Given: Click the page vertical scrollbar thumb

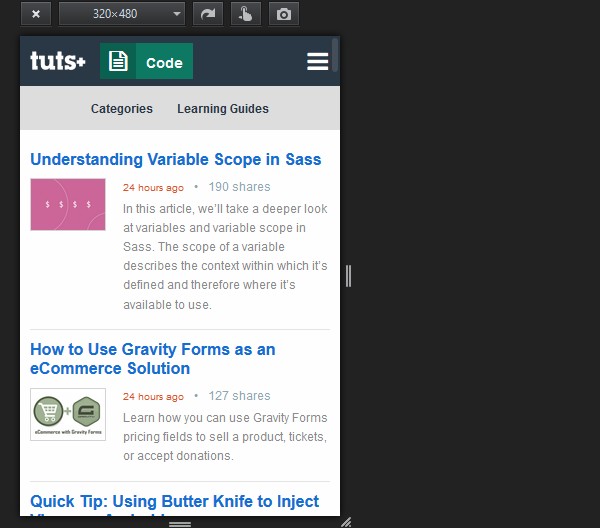Looking at the screenshot, I should (x=335, y=54).
